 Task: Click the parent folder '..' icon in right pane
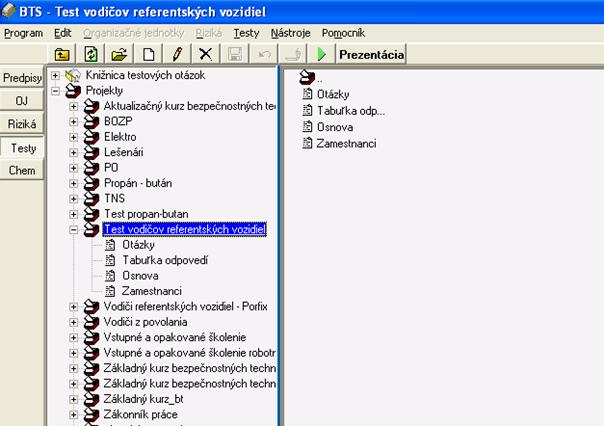click(307, 77)
